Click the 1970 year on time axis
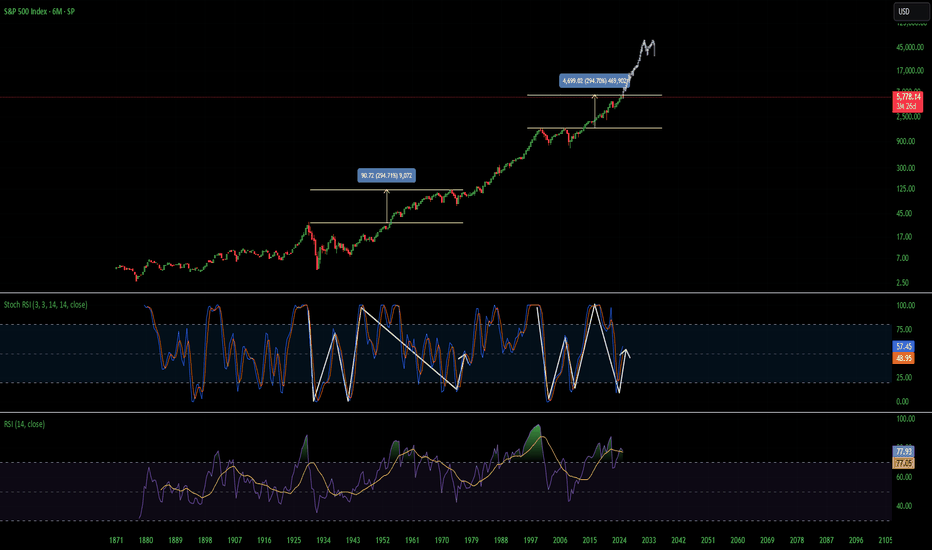The image size is (932, 550). (x=442, y=540)
